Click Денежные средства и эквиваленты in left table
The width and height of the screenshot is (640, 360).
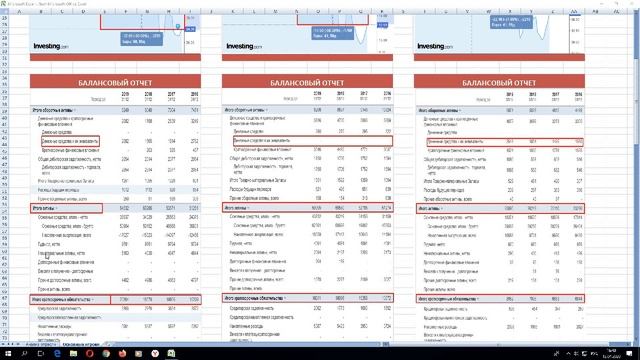(x=70, y=141)
